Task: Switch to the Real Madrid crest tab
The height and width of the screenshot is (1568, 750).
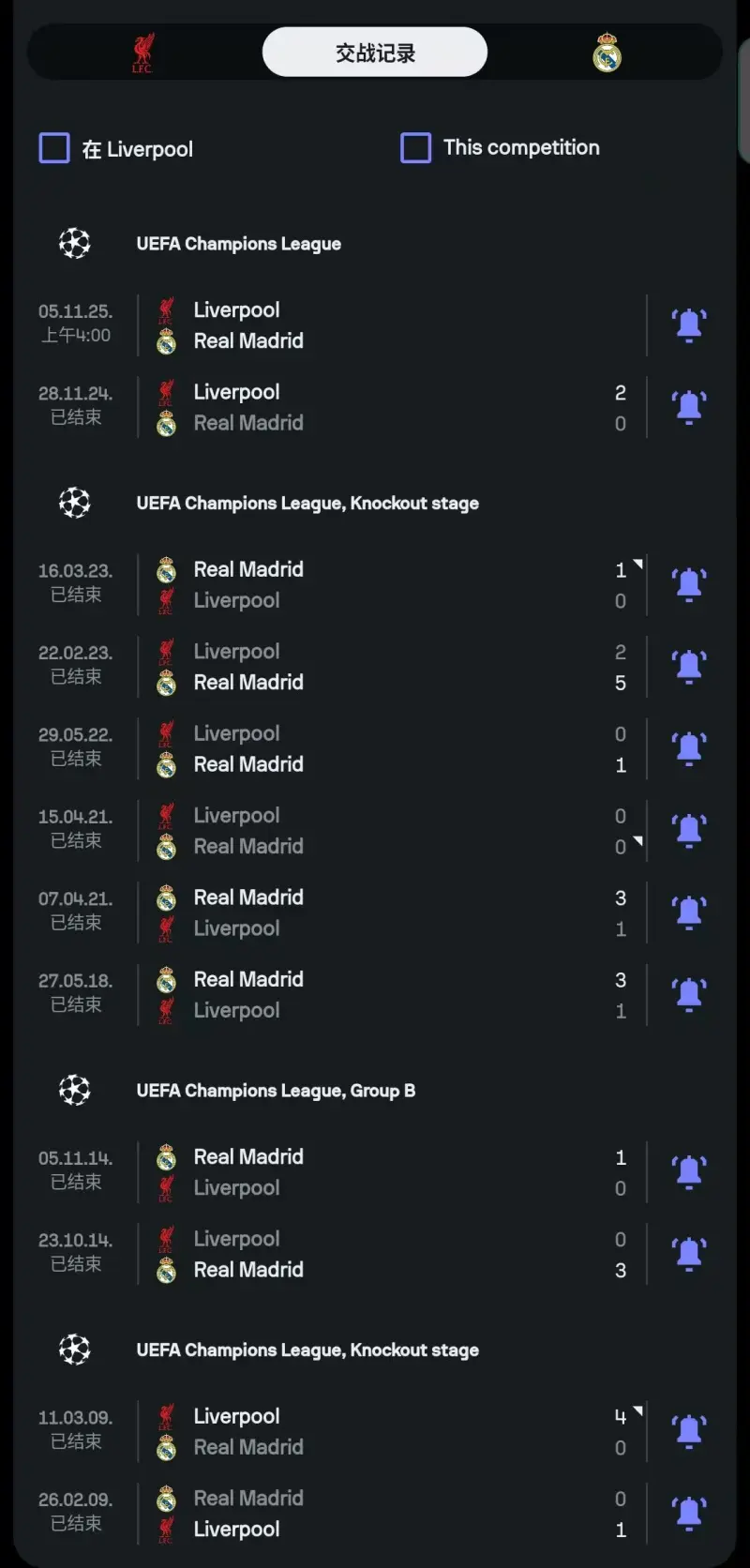Action: click(607, 53)
